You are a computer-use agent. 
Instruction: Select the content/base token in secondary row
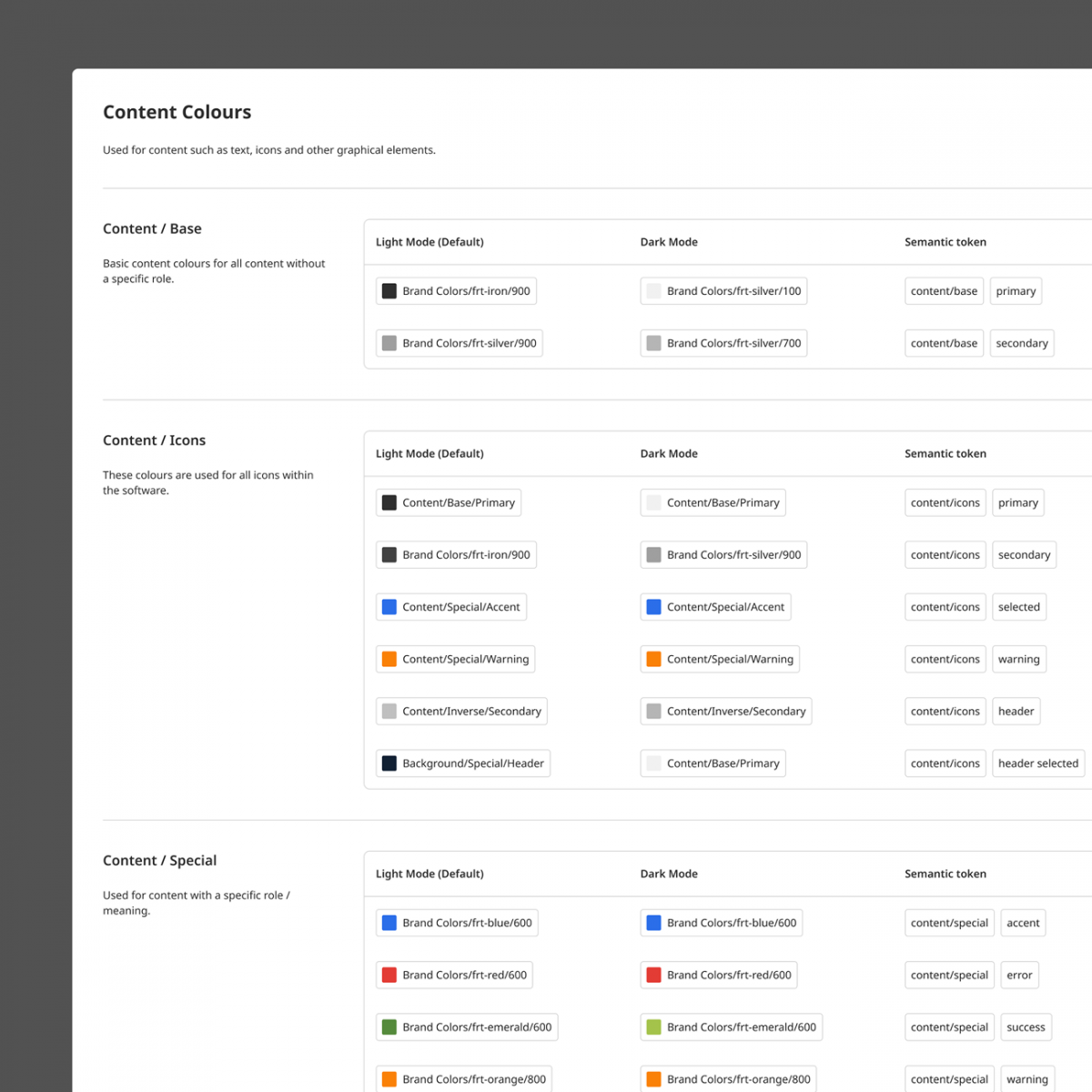(x=944, y=343)
